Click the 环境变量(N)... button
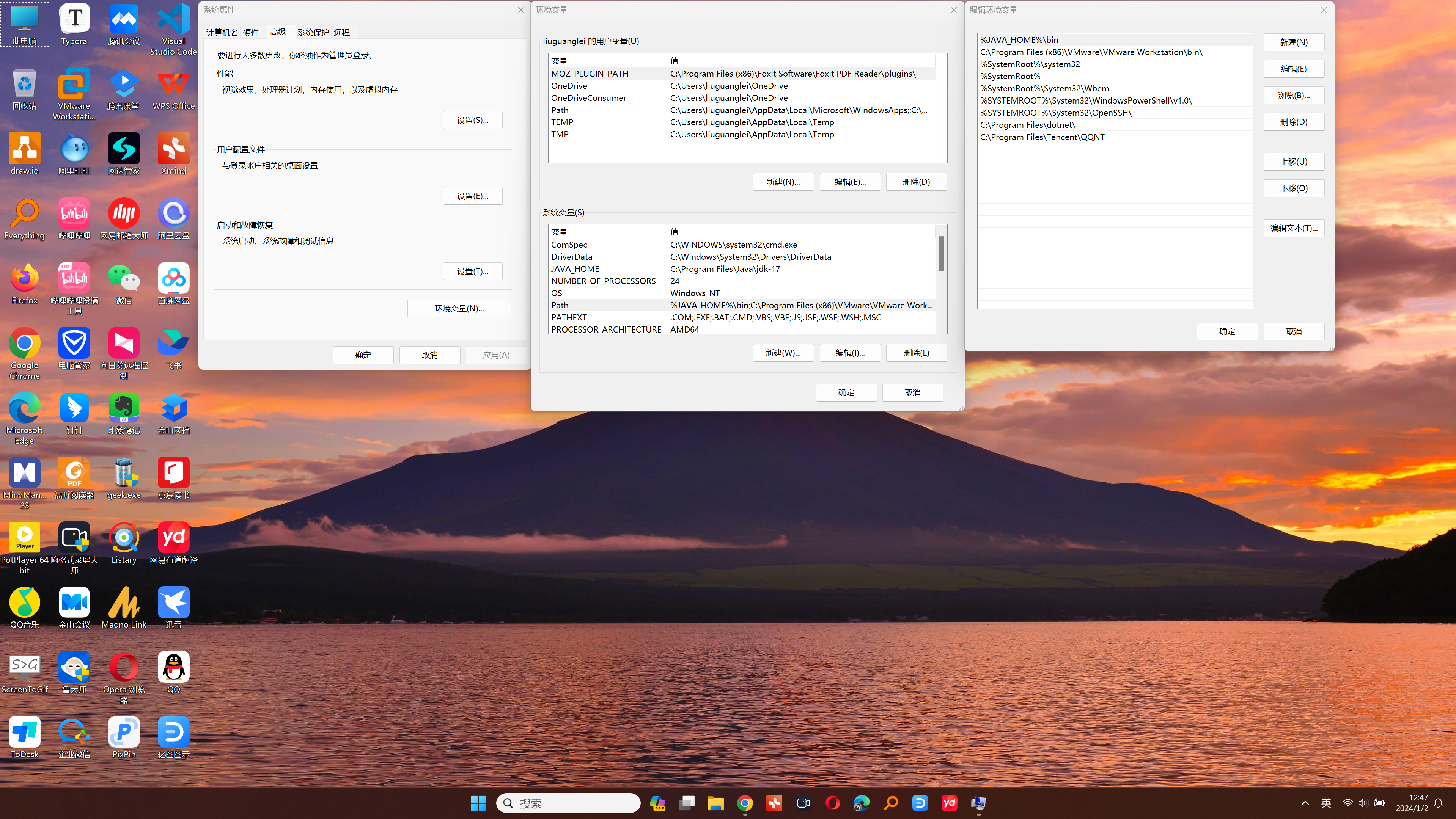The height and width of the screenshot is (819, 1456). pyautogui.click(x=459, y=308)
